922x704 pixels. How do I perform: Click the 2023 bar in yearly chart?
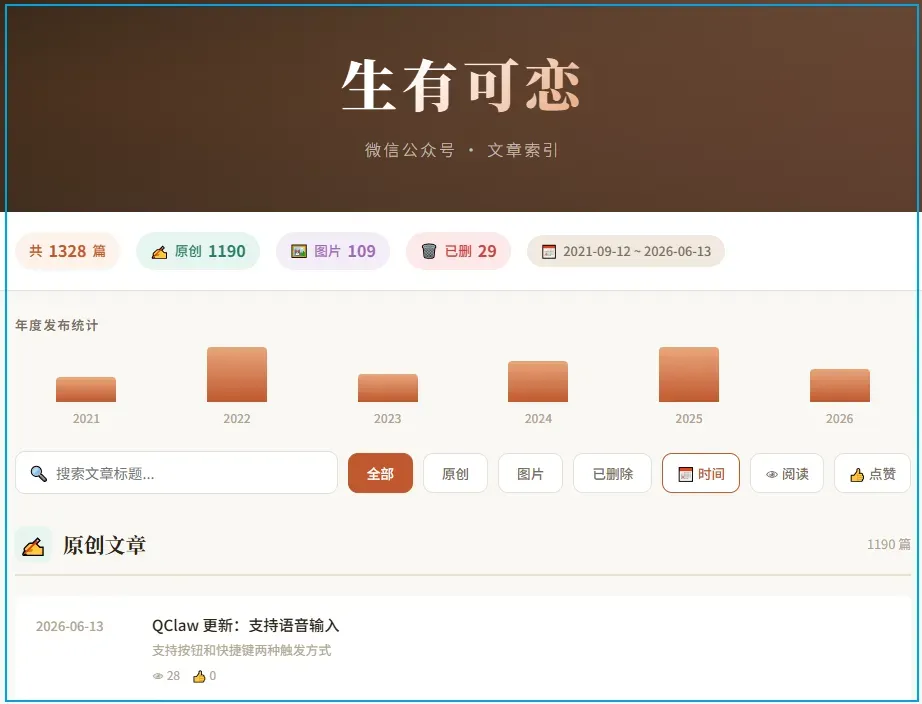(x=388, y=388)
